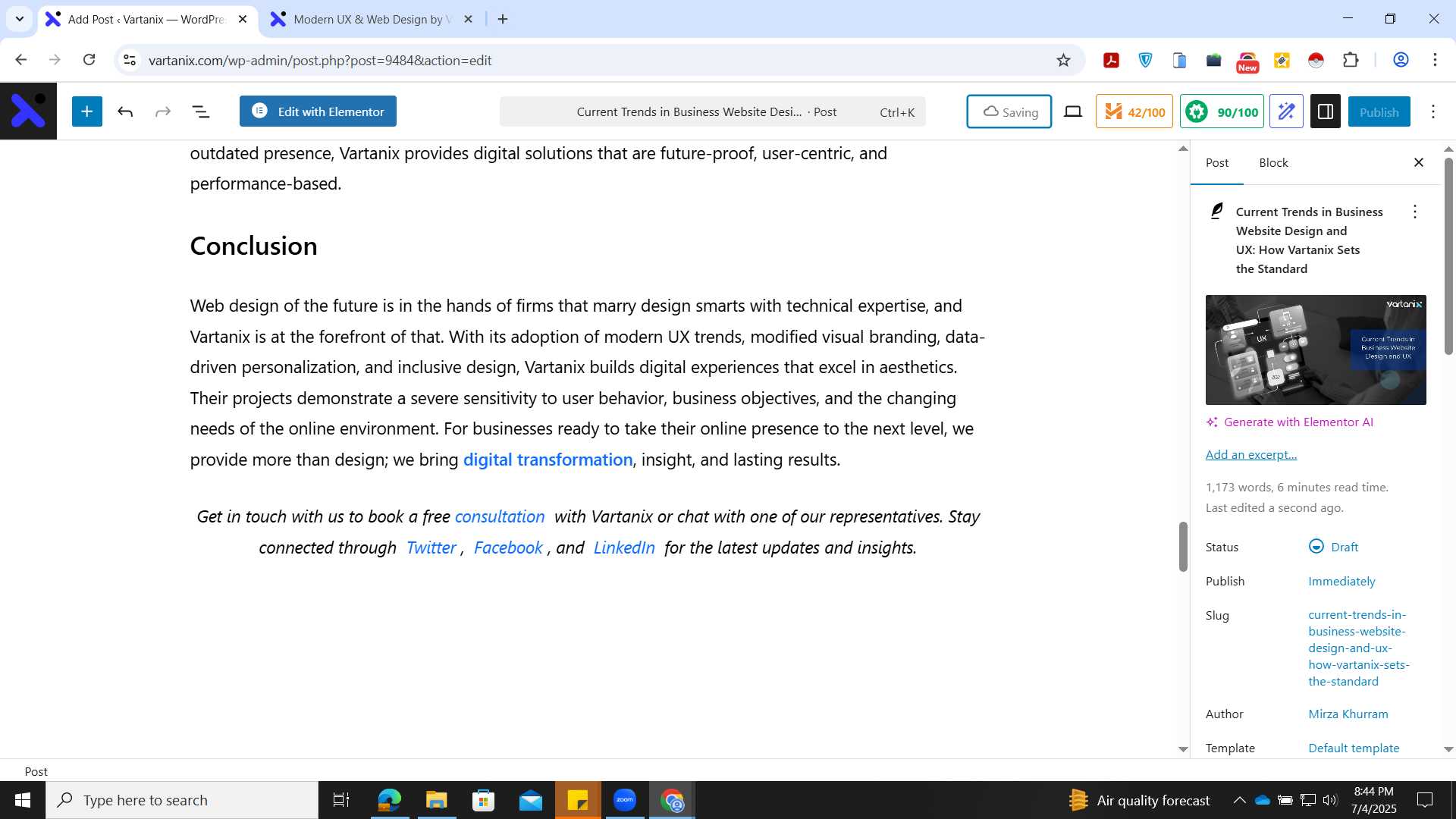This screenshot has width=1456, height=819.
Task: Open the block inserter plus button
Action: 87,111
